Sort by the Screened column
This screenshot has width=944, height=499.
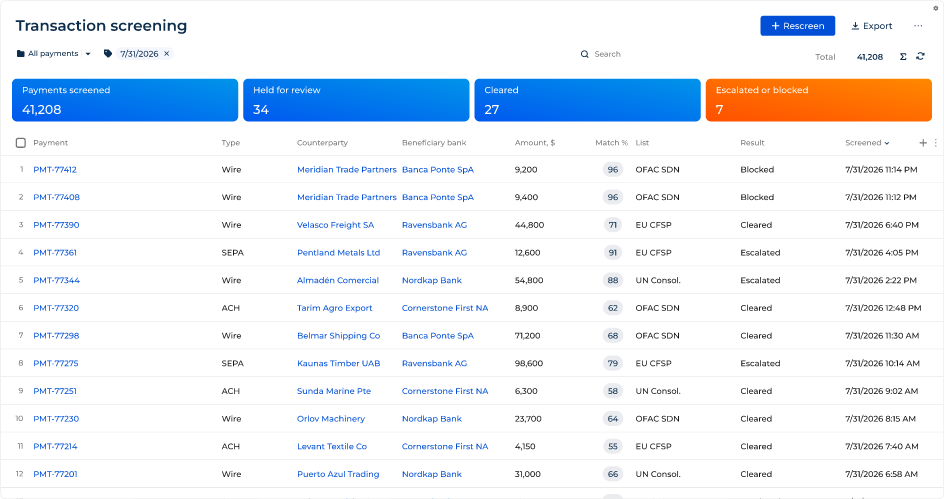pos(867,143)
